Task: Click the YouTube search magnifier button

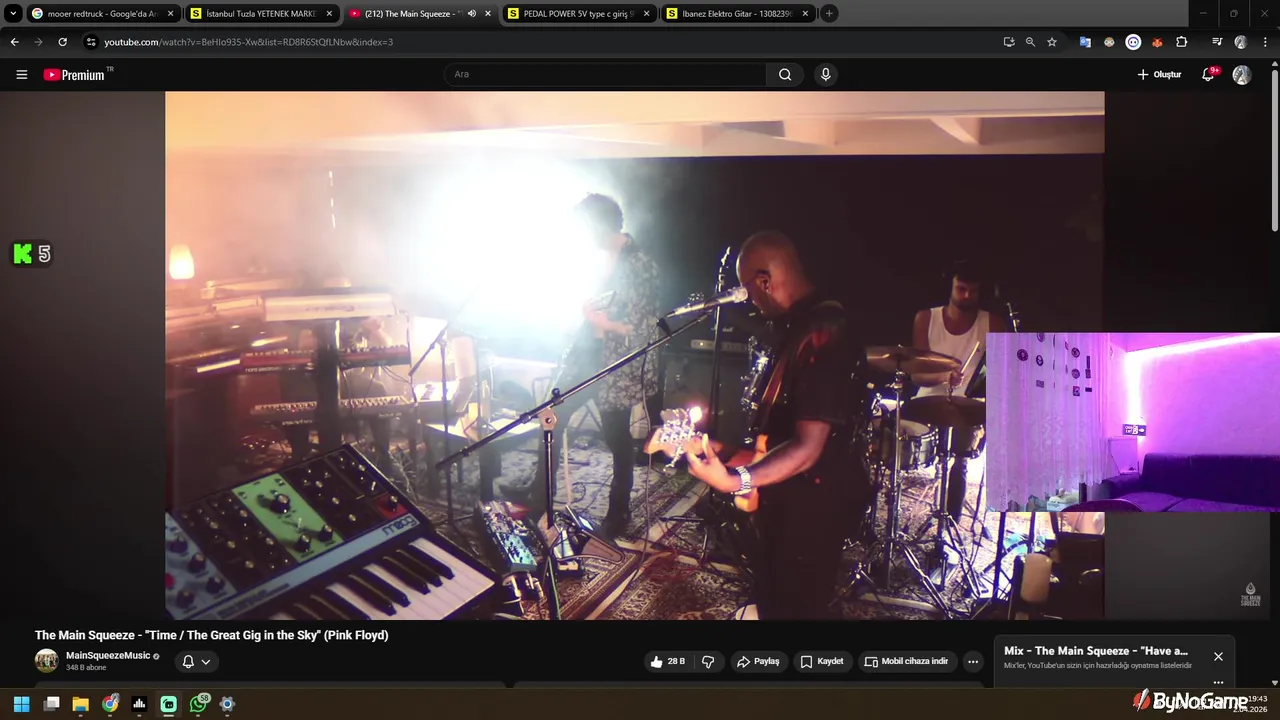Action: tap(785, 74)
